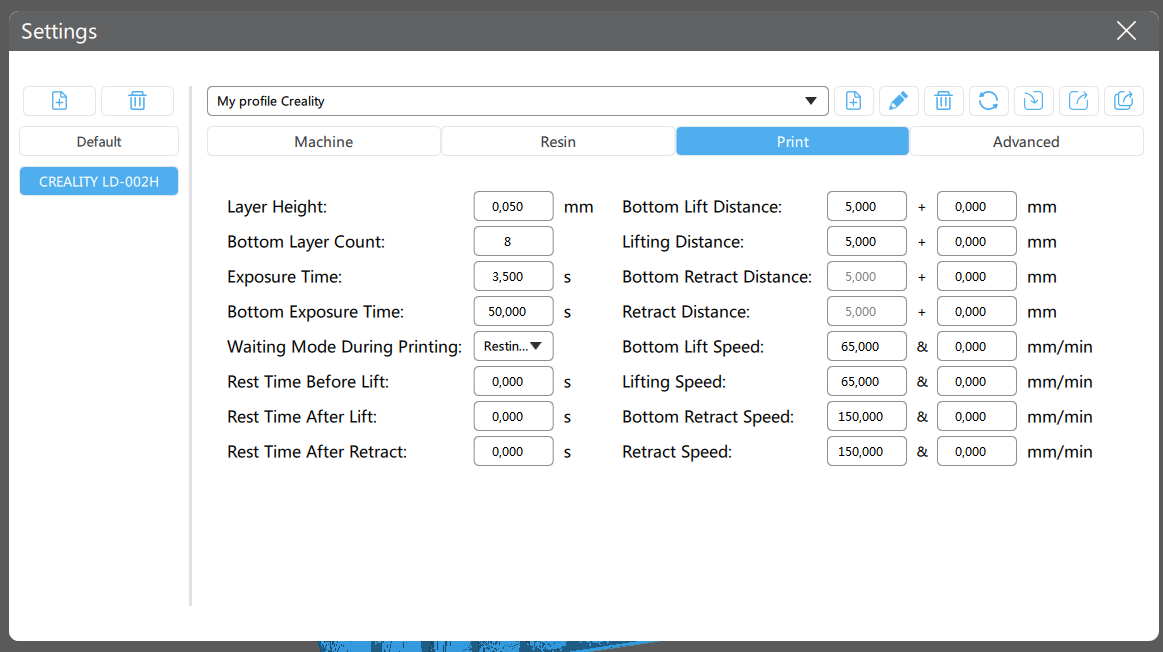Open the My profile Creality dropdown

pyautogui.click(x=517, y=101)
